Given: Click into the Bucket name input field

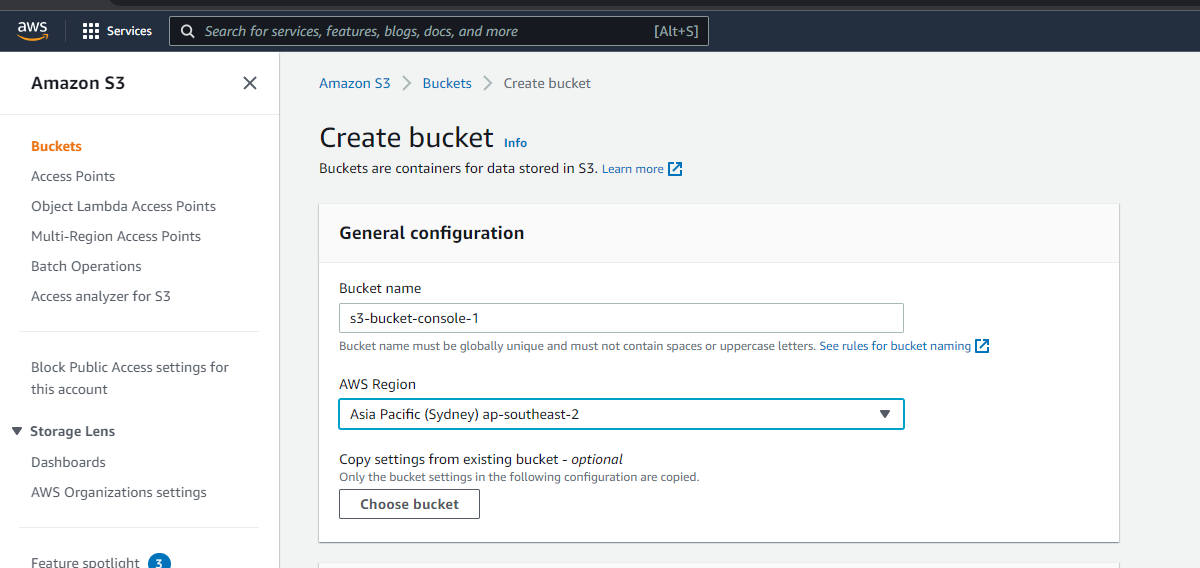Looking at the screenshot, I should [x=621, y=318].
